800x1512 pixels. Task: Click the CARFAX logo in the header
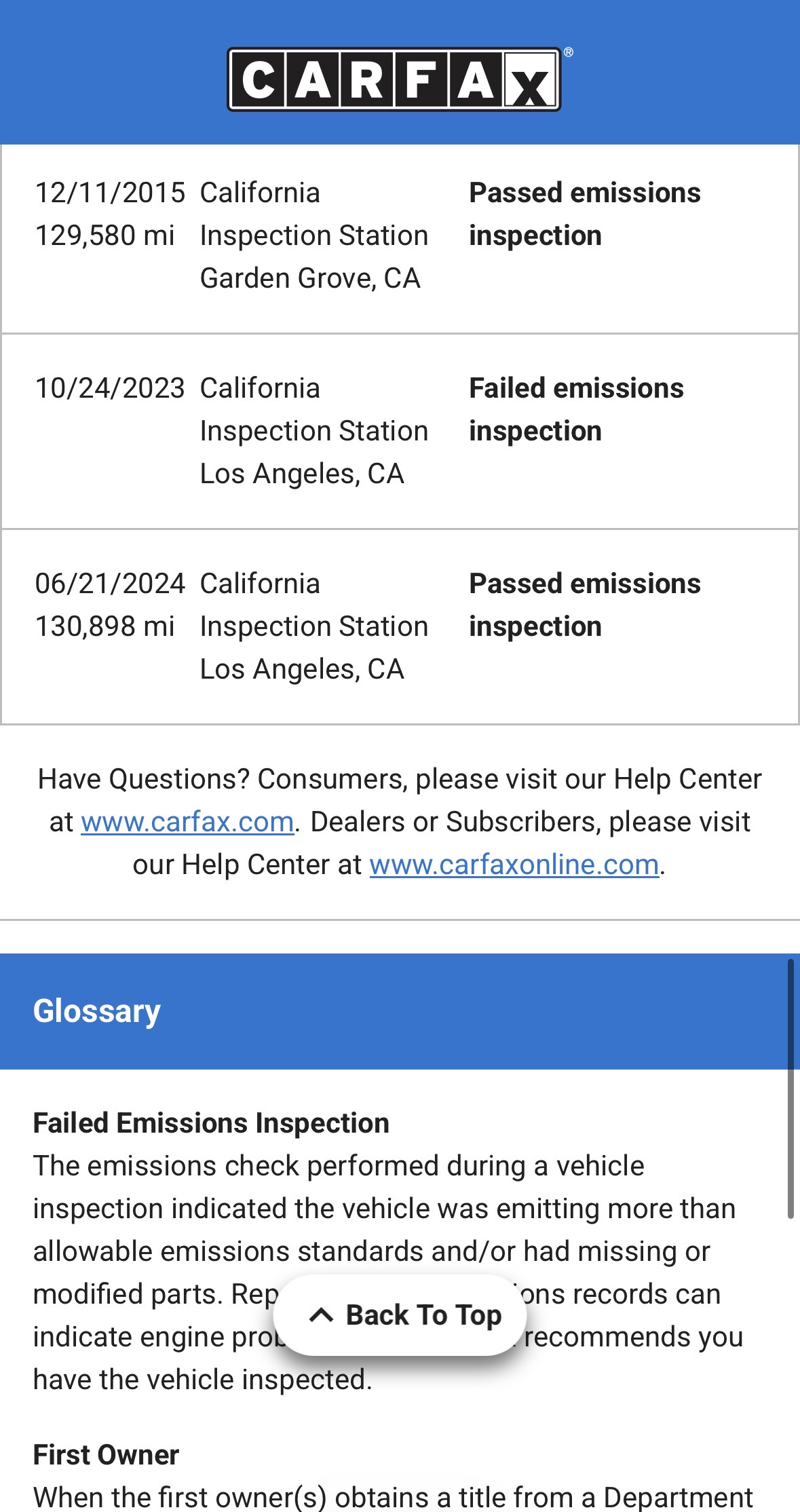[x=394, y=79]
